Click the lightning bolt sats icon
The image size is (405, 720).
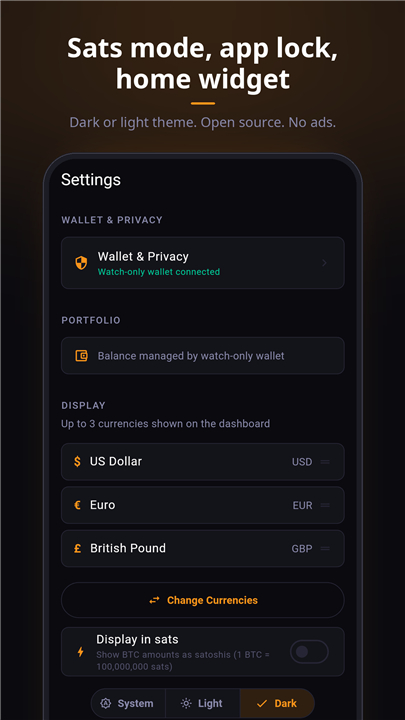point(81,652)
